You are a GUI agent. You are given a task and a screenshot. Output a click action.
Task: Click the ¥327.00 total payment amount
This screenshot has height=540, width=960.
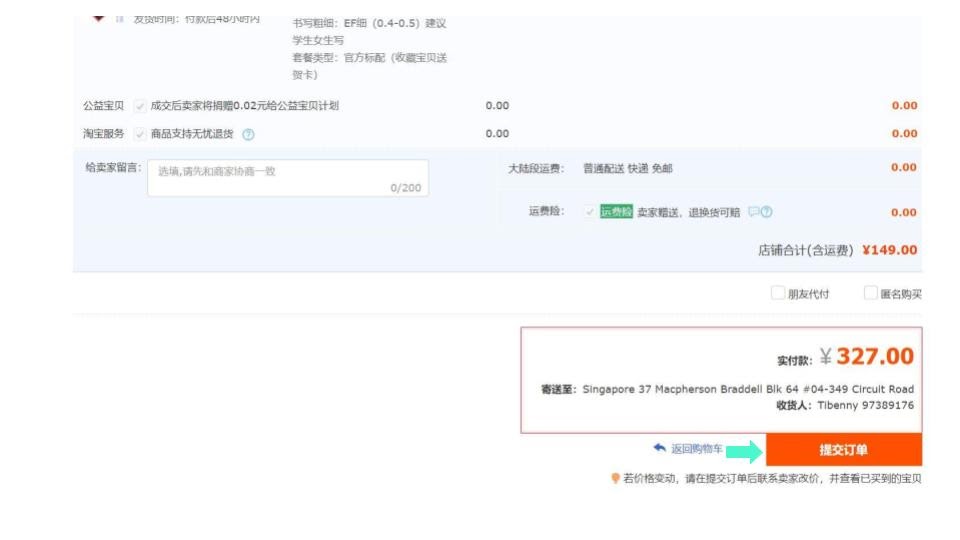pos(874,357)
